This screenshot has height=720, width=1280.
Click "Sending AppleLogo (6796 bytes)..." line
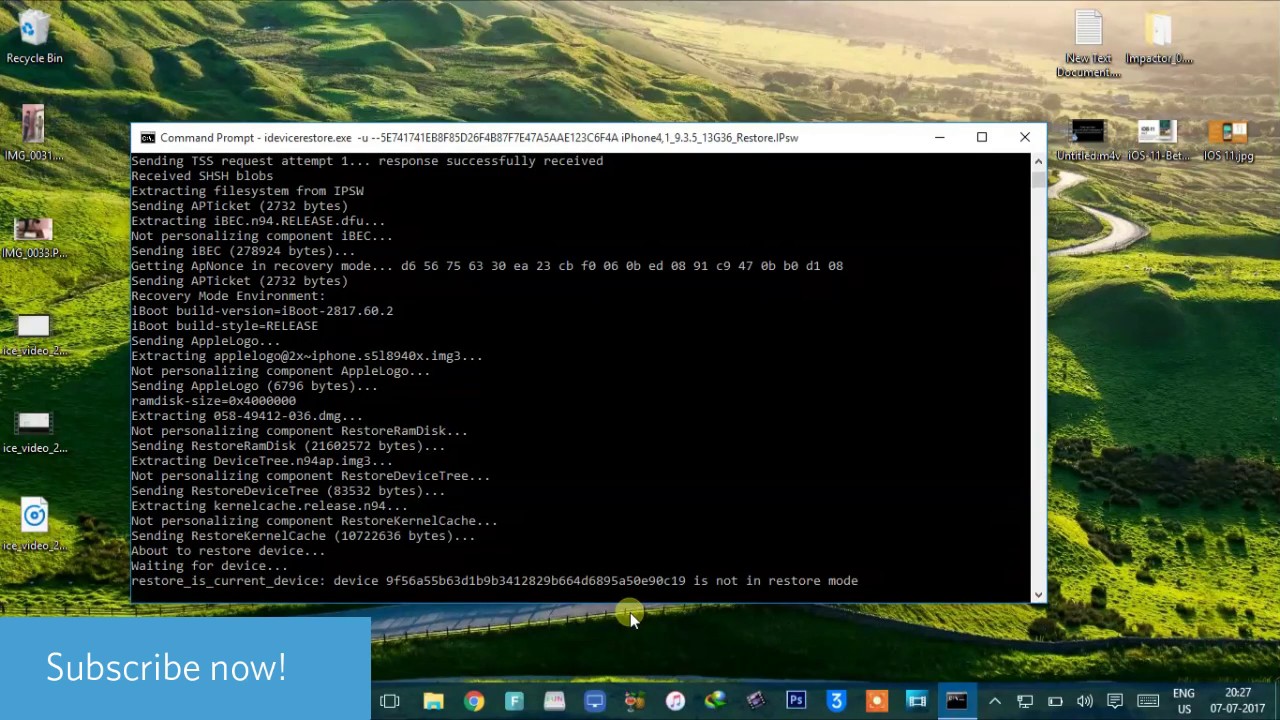pyautogui.click(x=254, y=386)
